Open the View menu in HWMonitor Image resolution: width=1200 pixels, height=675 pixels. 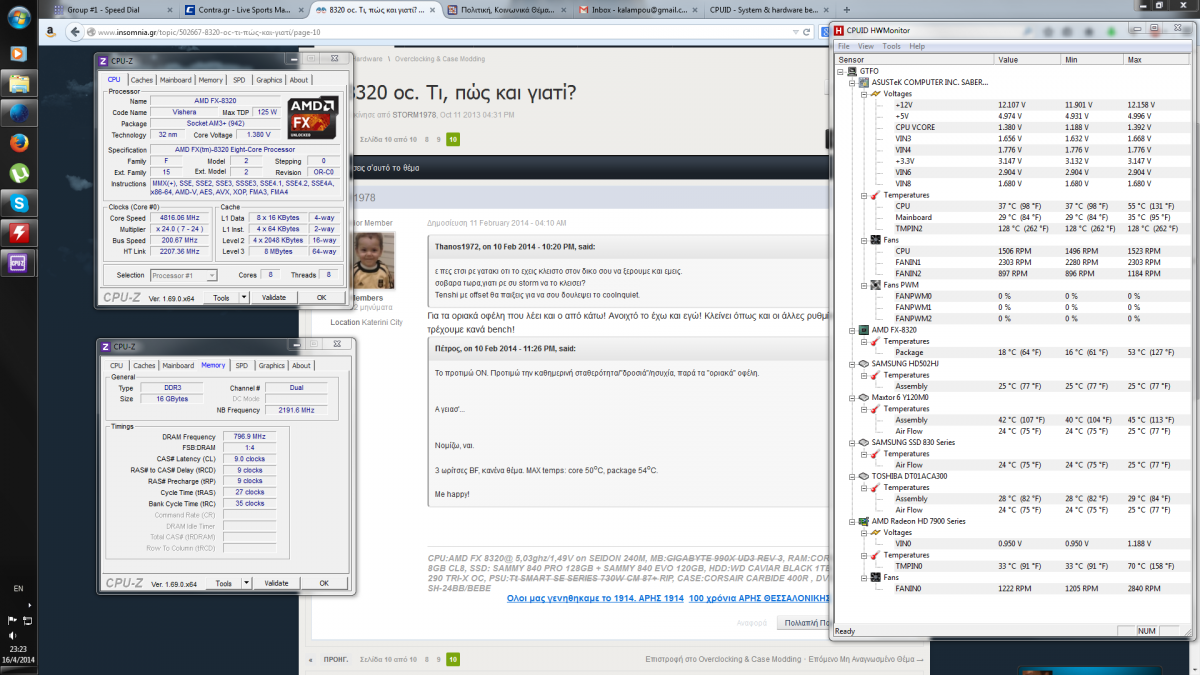click(x=866, y=46)
